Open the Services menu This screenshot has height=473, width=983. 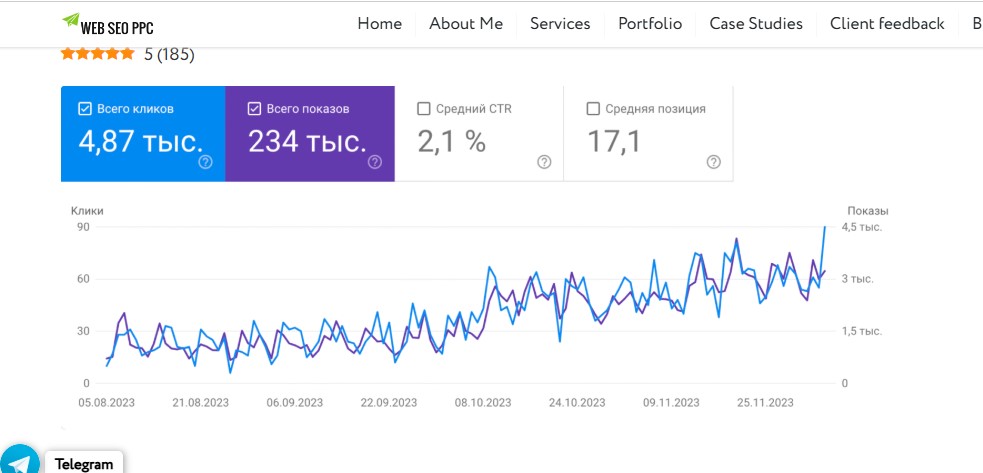(560, 24)
